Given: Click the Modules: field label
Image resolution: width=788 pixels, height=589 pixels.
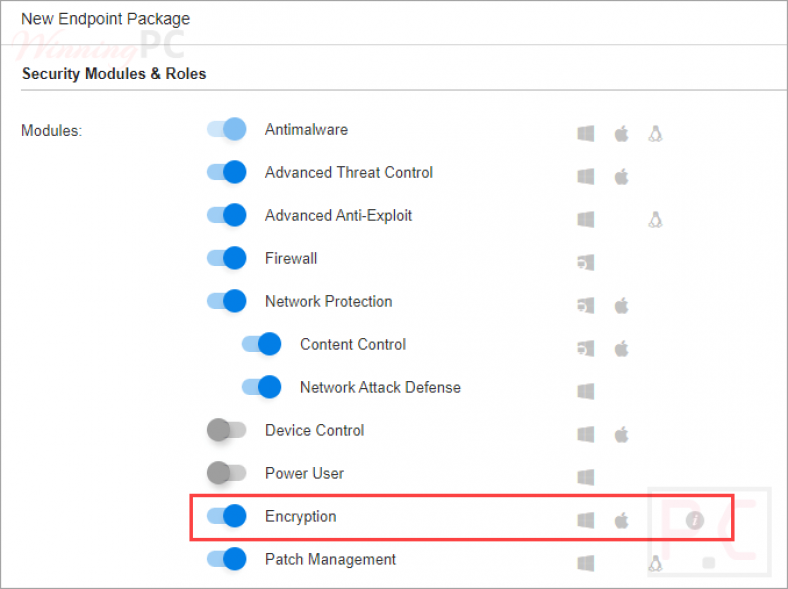Looking at the screenshot, I should [51, 131].
